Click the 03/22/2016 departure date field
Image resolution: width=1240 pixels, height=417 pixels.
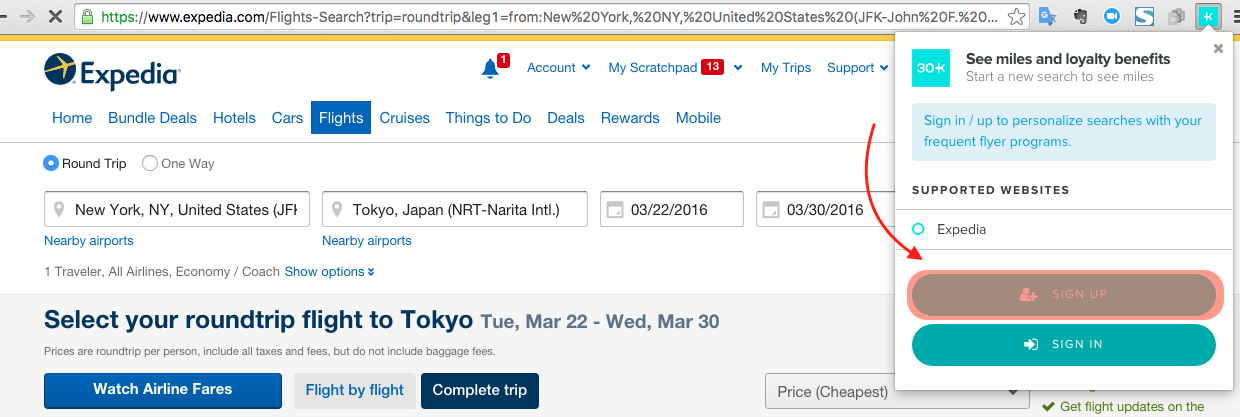pos(672,210)
